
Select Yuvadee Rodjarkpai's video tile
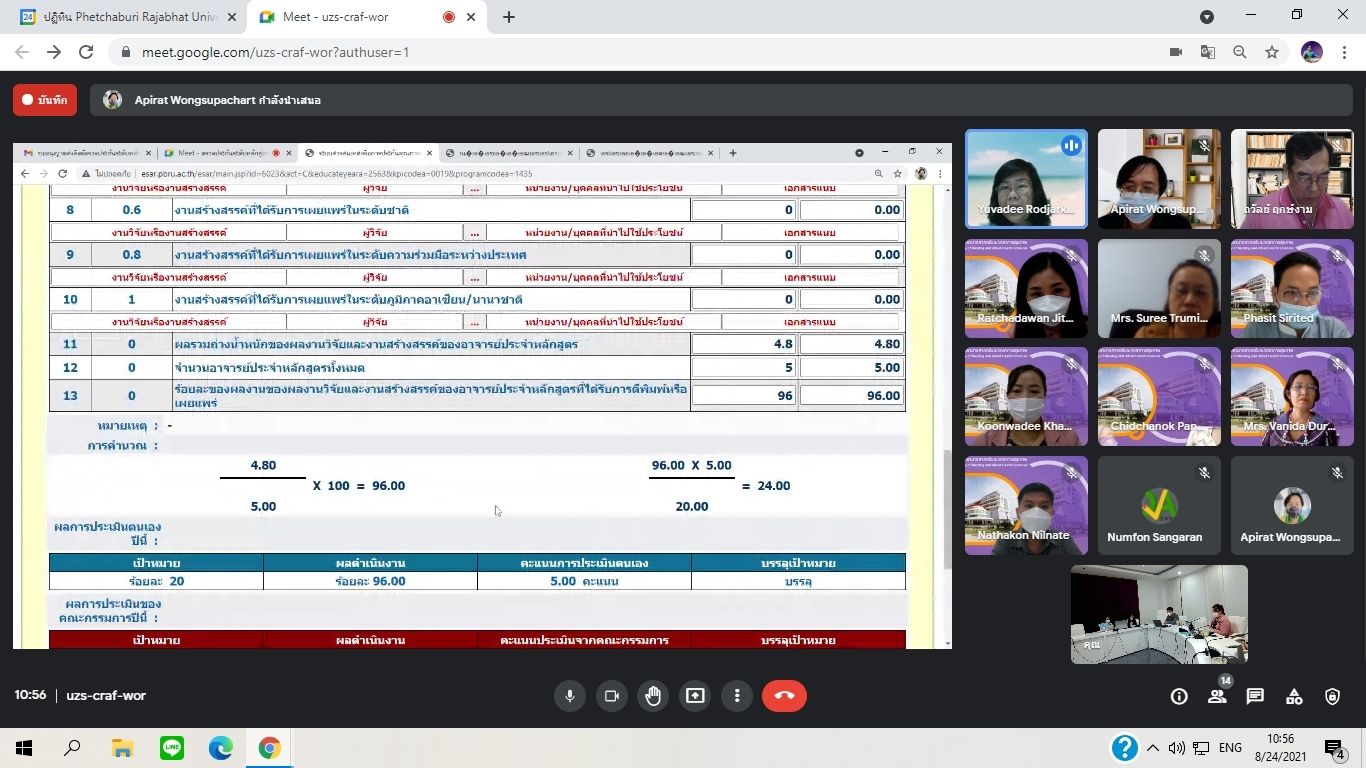pos(1026,179)
